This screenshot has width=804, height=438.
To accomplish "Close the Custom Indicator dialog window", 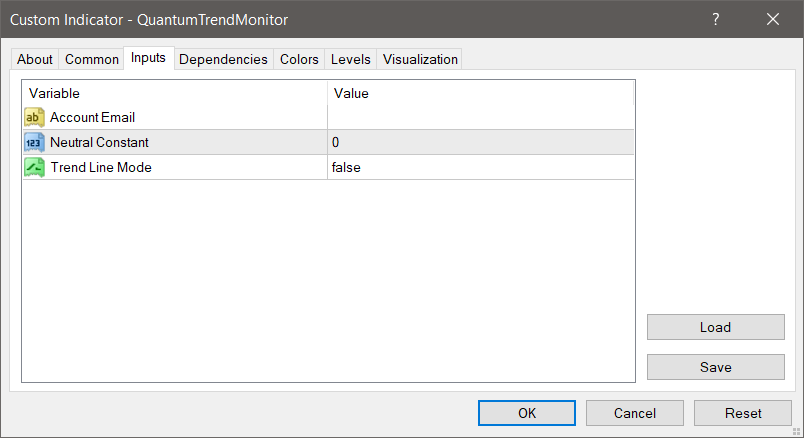I will [x=773, y=19].
